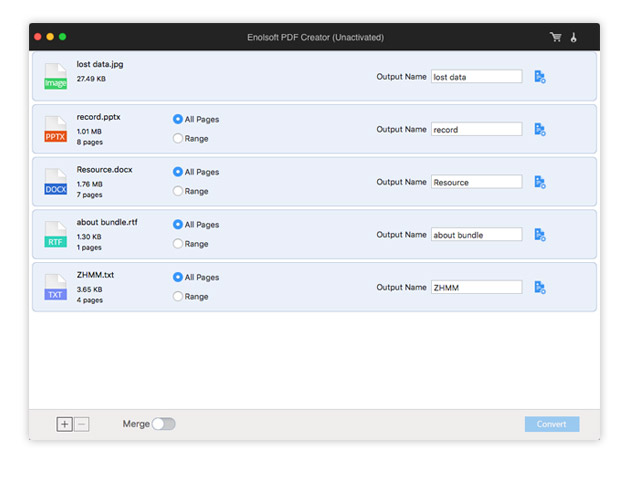Select All Pages for record.pptx
The width and height of the screenshot is (623, 483).
click(178, 119)
